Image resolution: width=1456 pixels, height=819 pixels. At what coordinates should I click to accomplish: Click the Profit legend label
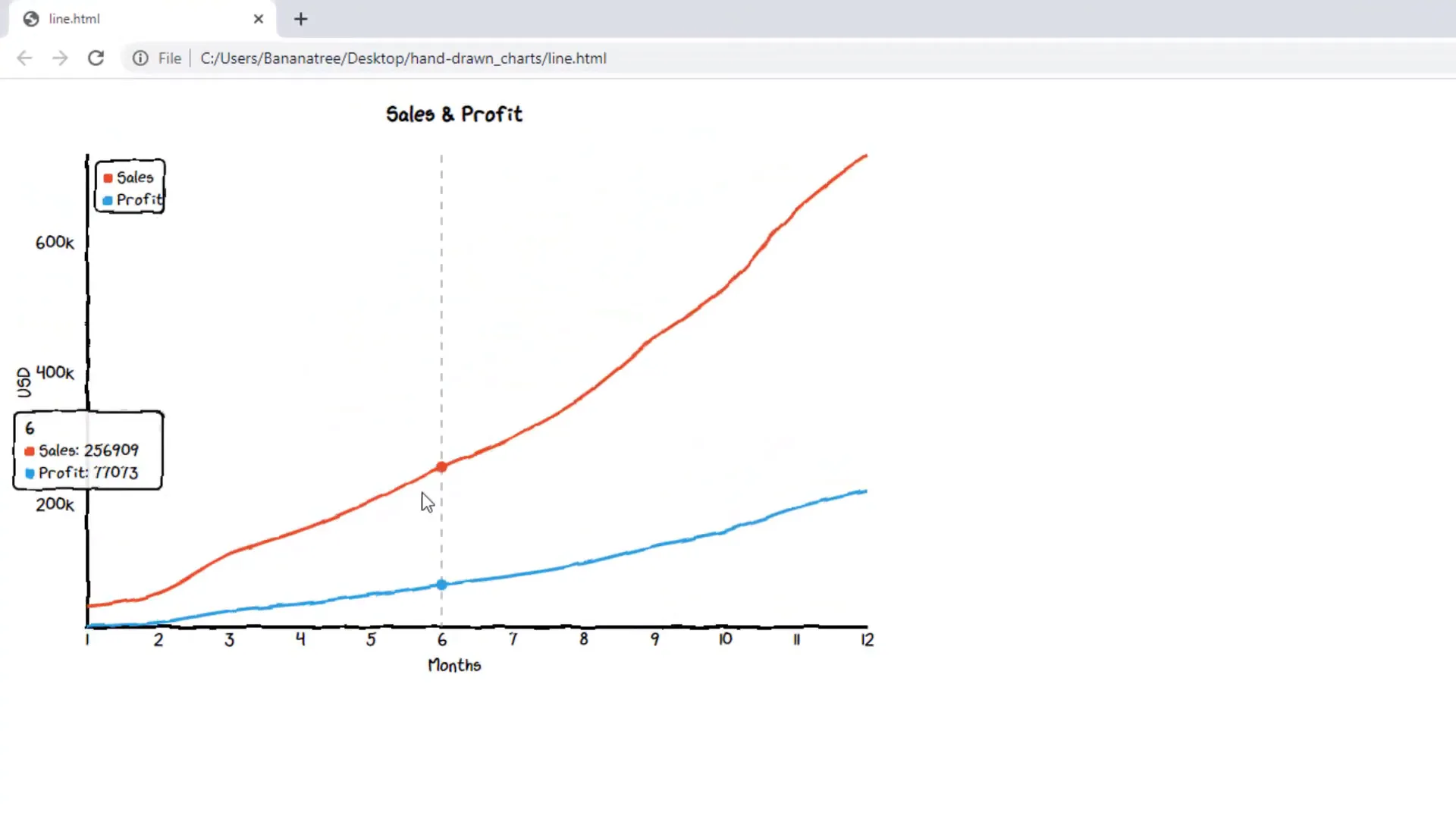click(x=139, y=200)
